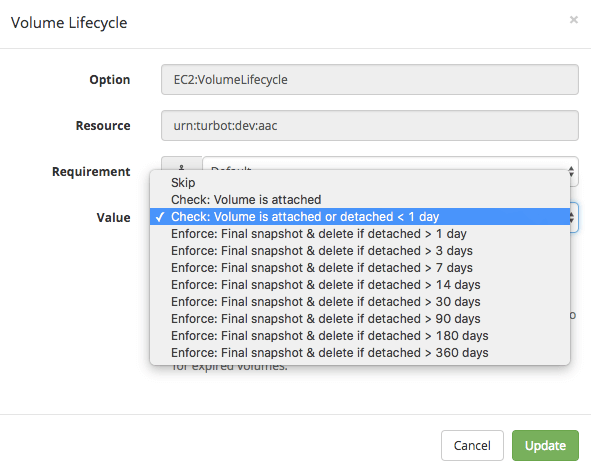Click the Cancel button
The width and height of the screenshot is (591, 474).
coord(472,445)
